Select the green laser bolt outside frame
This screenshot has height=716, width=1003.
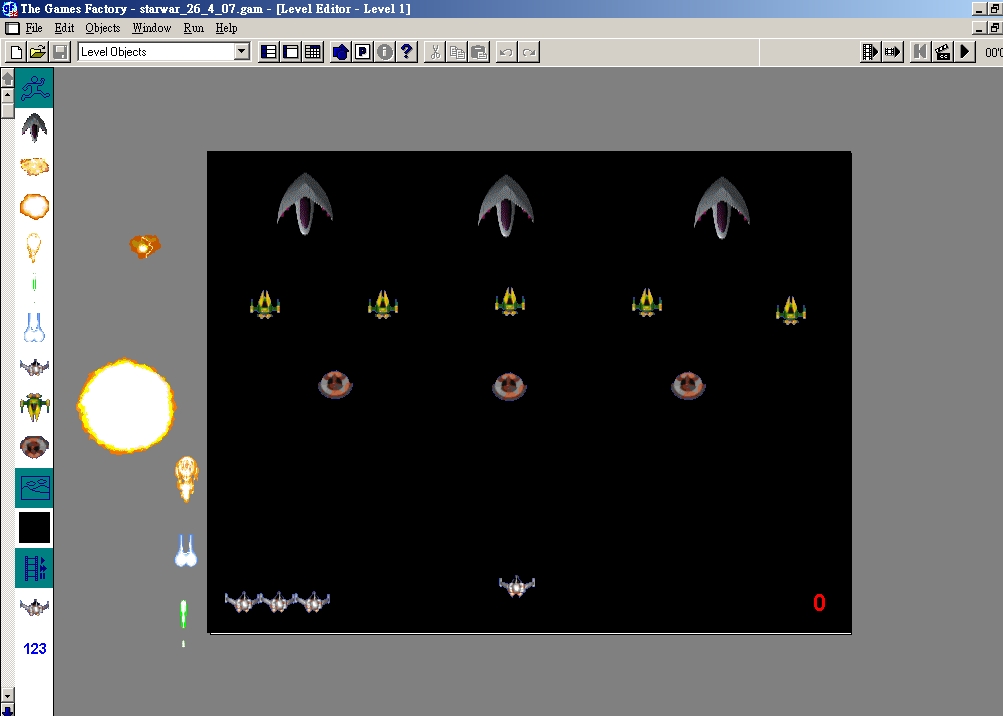184,614
